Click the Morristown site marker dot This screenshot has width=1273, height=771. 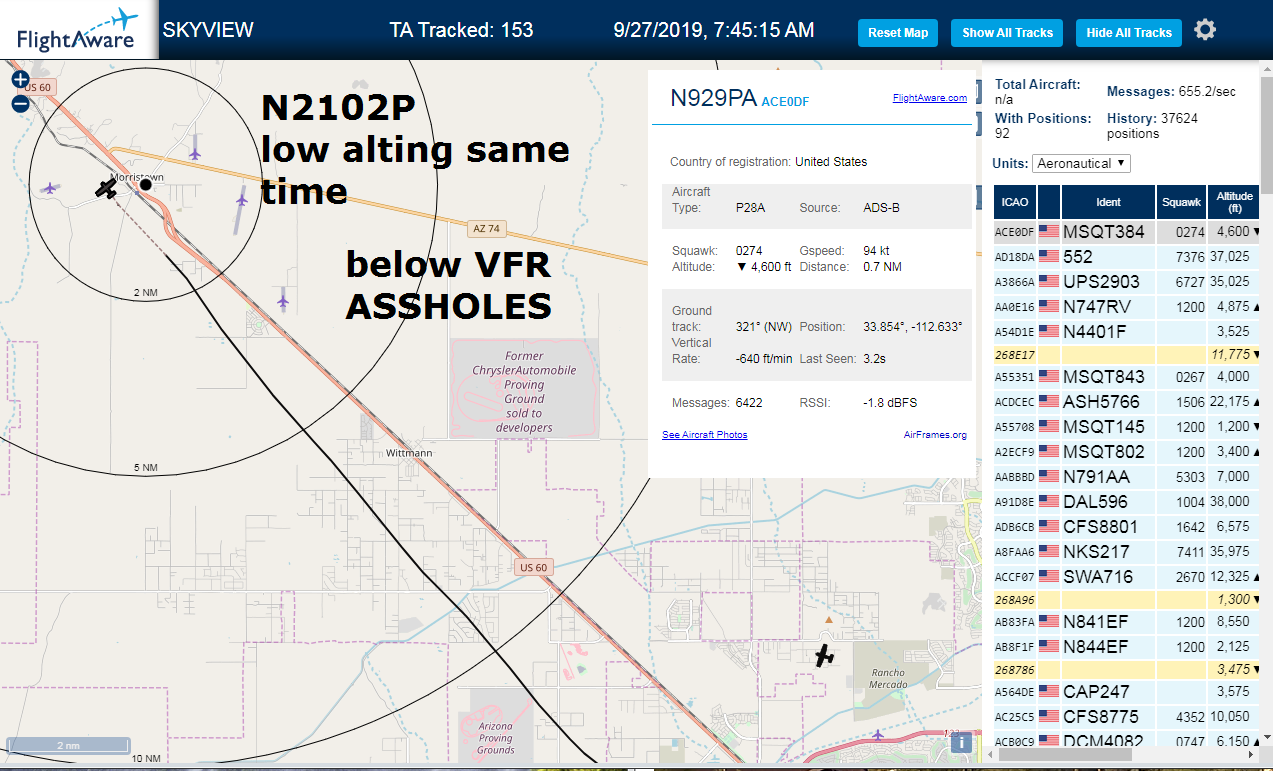tap(146, 184)
